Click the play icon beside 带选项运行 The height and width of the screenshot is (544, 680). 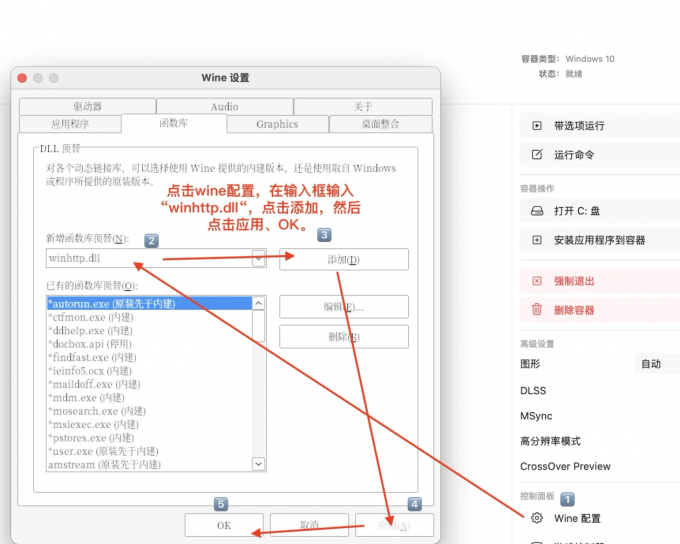[537, 126]
